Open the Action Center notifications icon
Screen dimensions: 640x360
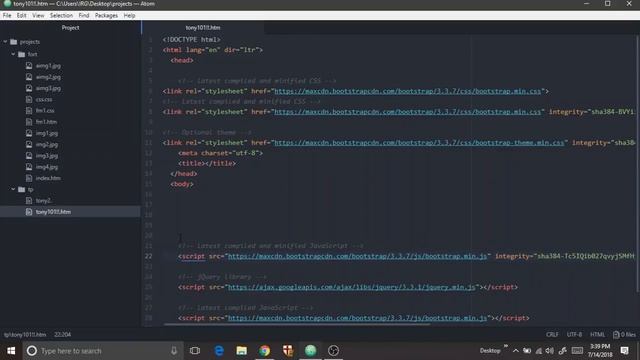[x=624, y=351]
